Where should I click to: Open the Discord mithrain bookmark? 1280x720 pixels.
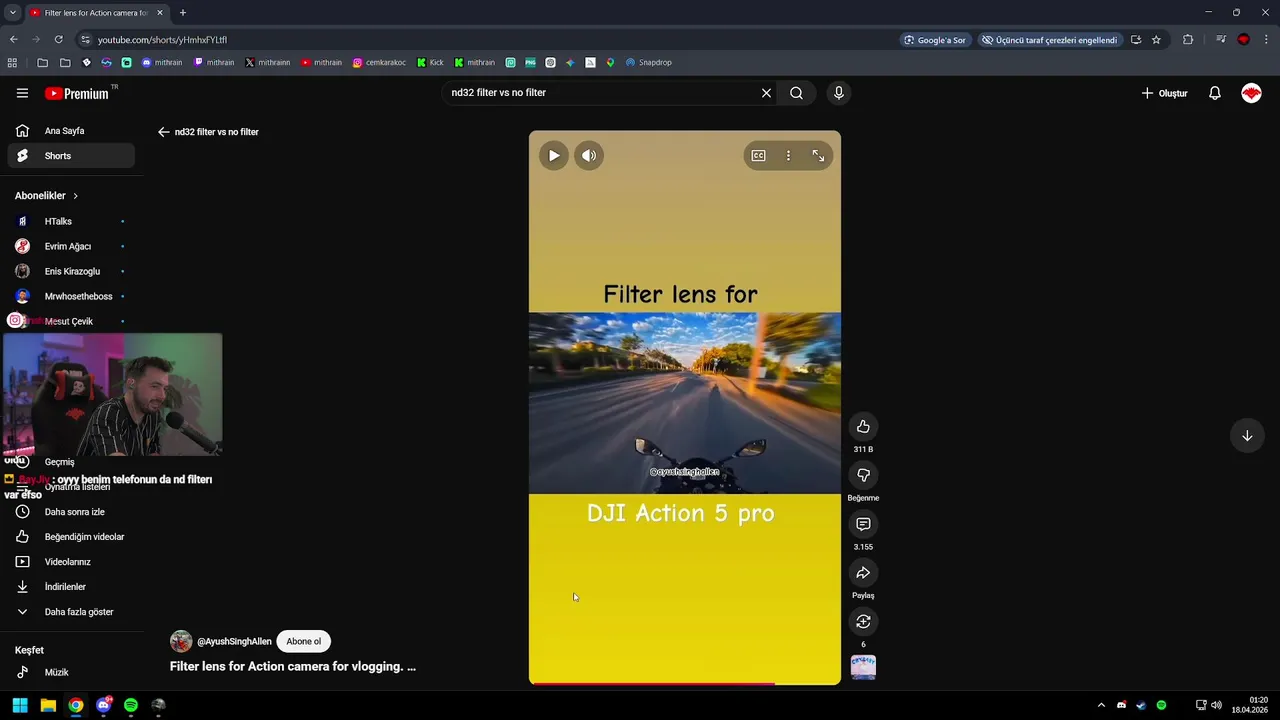click(x=162, y=62)
